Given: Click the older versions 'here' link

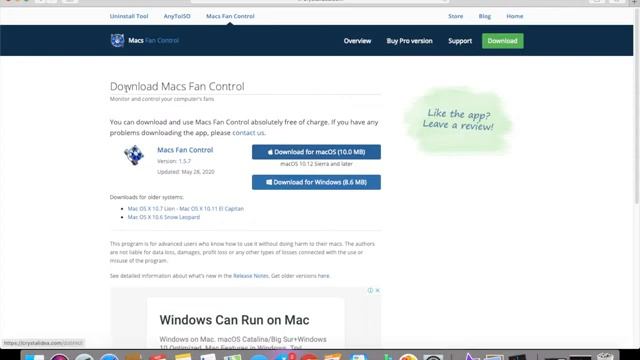Looking at the screenshot, I should coord(323,276).
